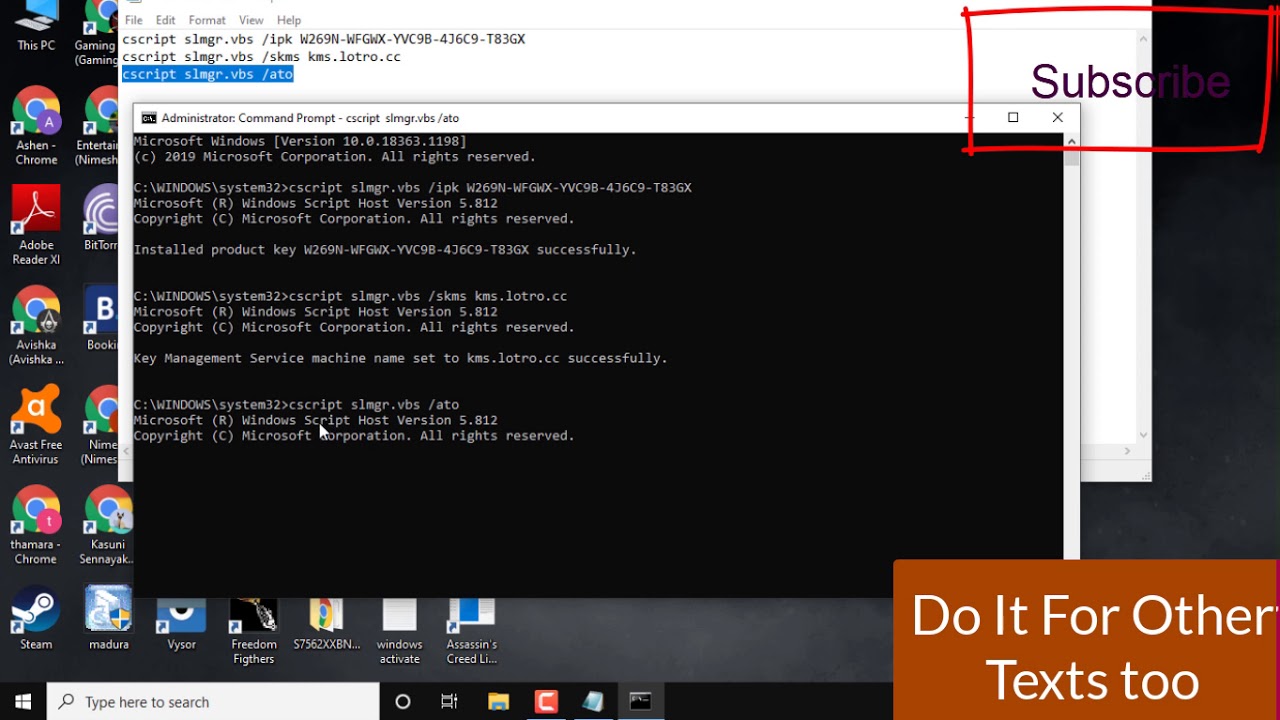Click the Windows Start button

point(23,702)
